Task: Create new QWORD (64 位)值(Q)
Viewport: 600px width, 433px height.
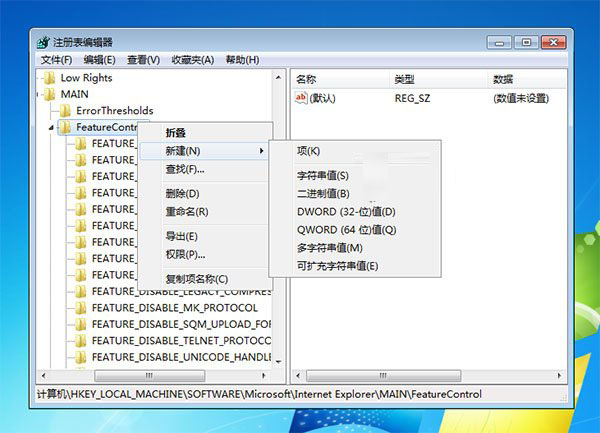Action: (x=355, y=230)
